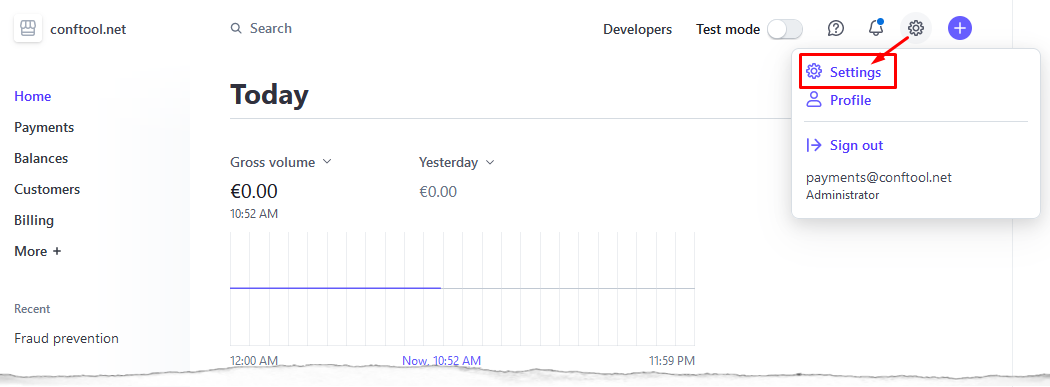Click the conftool.net store logo icon
This screenshot has width=1050, height=387.
tap(27, 29)
